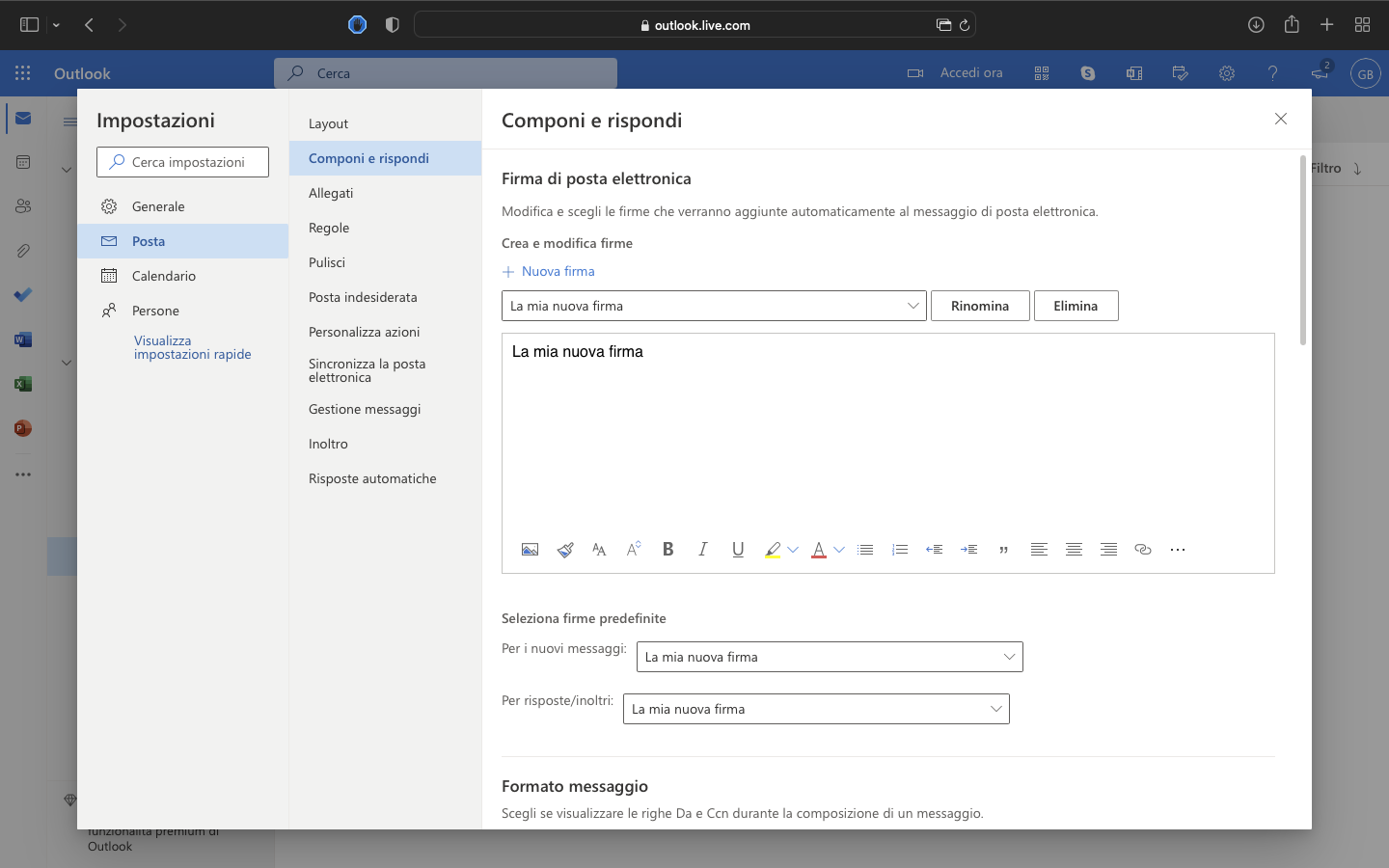Apply italic formatting to signature text
Viewport: 1389px width, 868px height.
point(703,550)
